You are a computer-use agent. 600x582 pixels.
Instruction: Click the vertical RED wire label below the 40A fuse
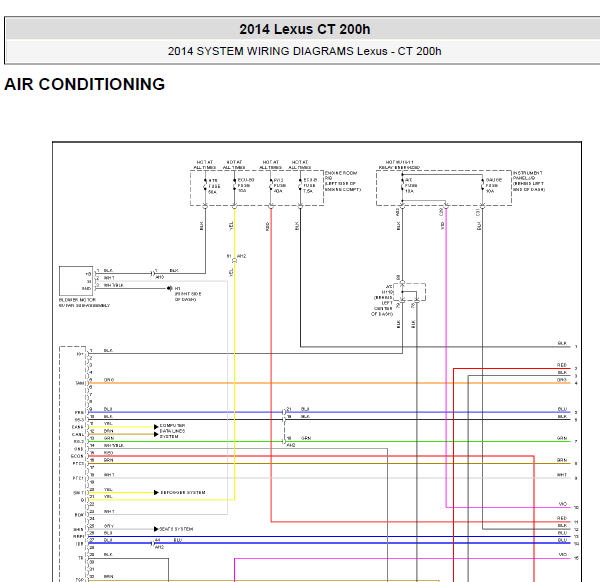tap(267, 226)
